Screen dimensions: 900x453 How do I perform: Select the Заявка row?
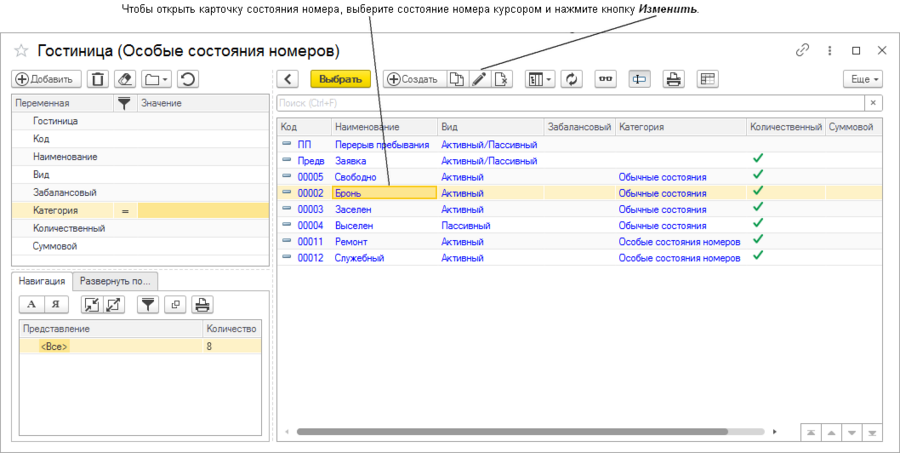click(580, 161)
